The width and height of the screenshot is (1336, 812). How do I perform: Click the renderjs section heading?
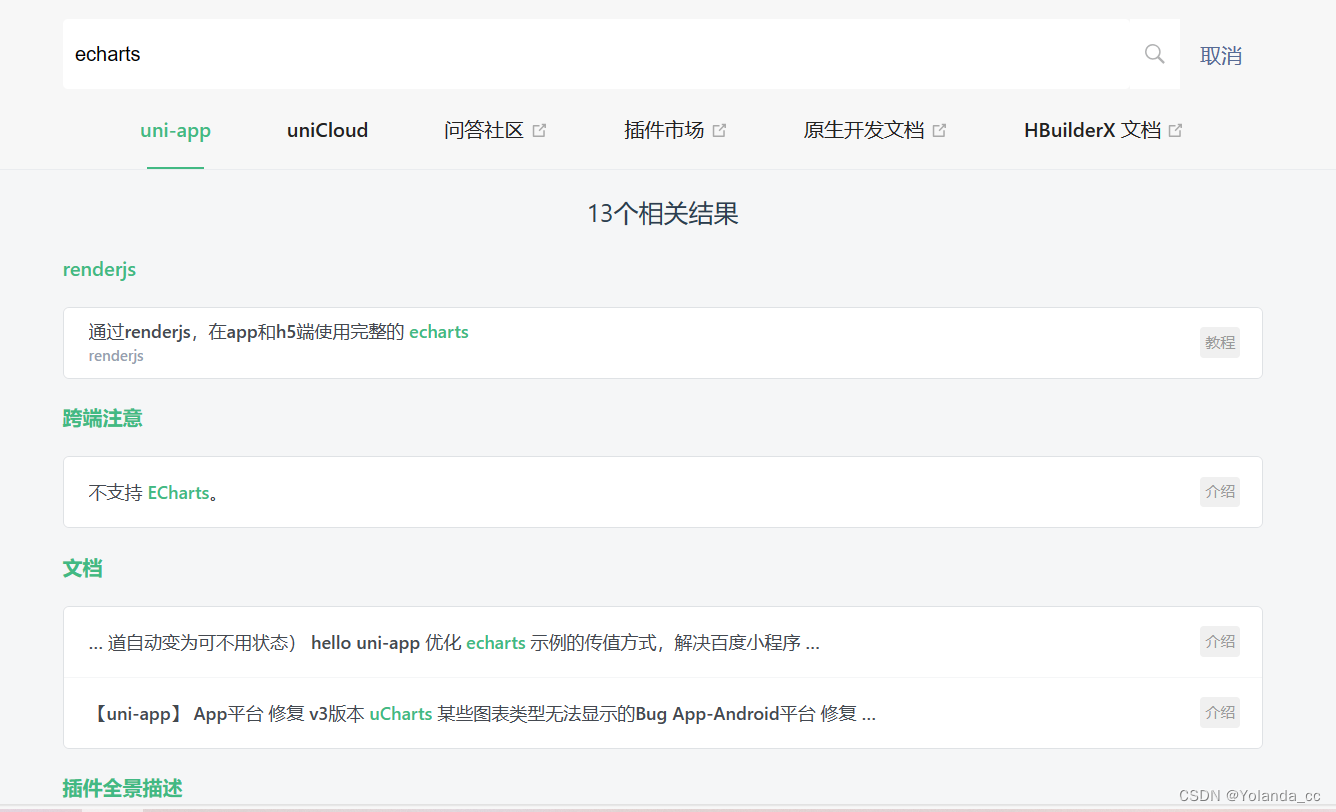(x=99, y=269)
